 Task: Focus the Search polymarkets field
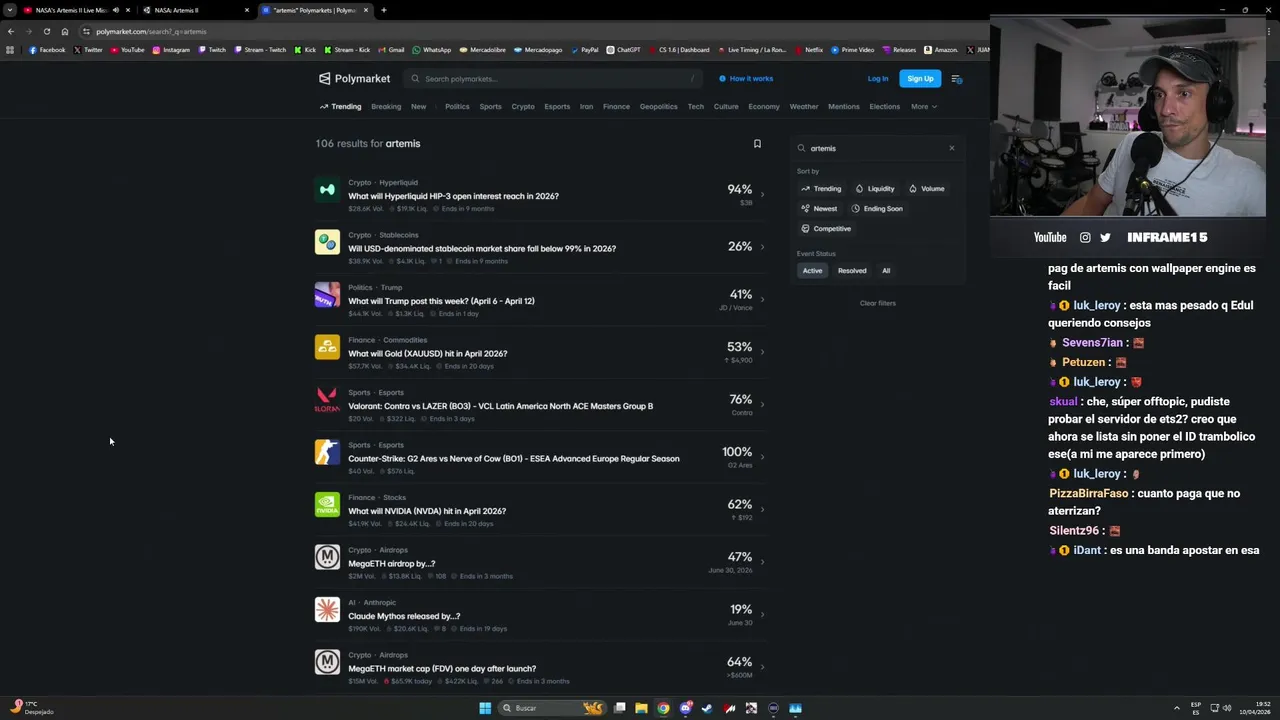pos(554,79)
